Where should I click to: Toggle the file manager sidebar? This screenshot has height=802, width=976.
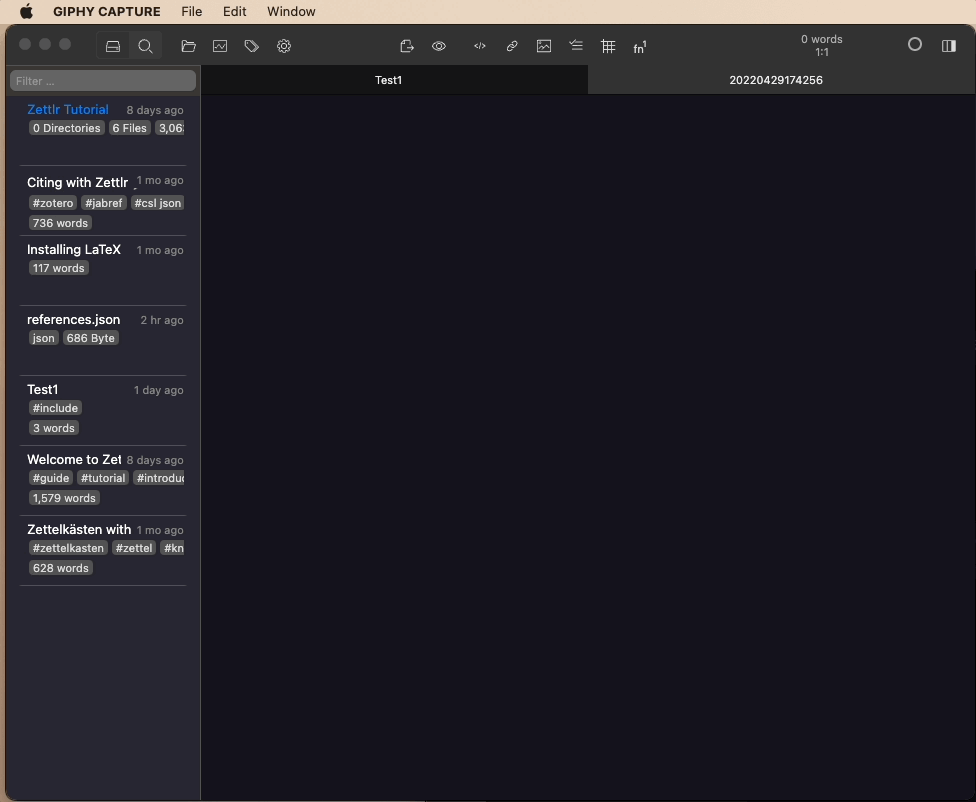[x=112, y=46]
